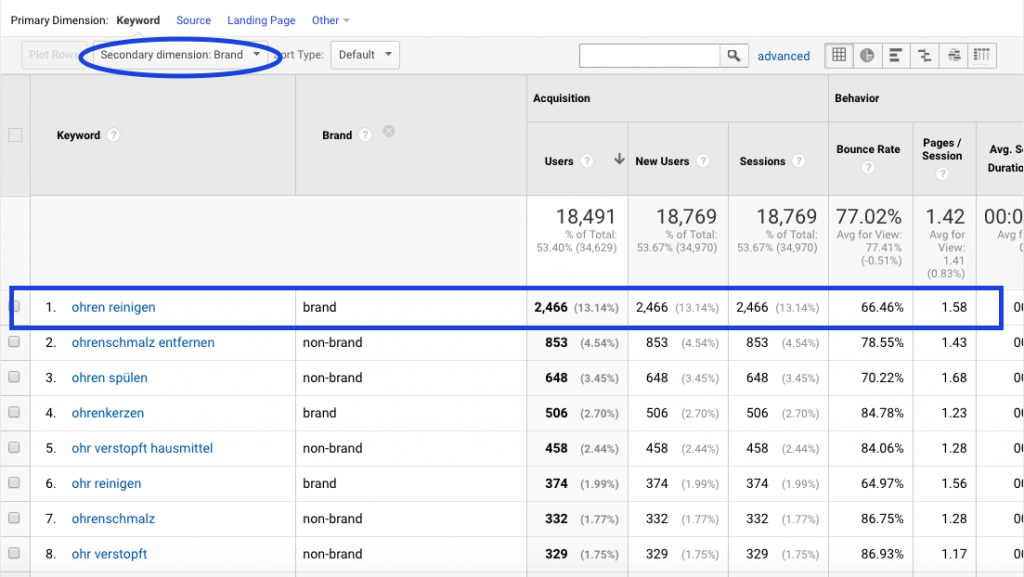Open help for Brand column
Screen dimensions: 1024x577
[365, 135]
